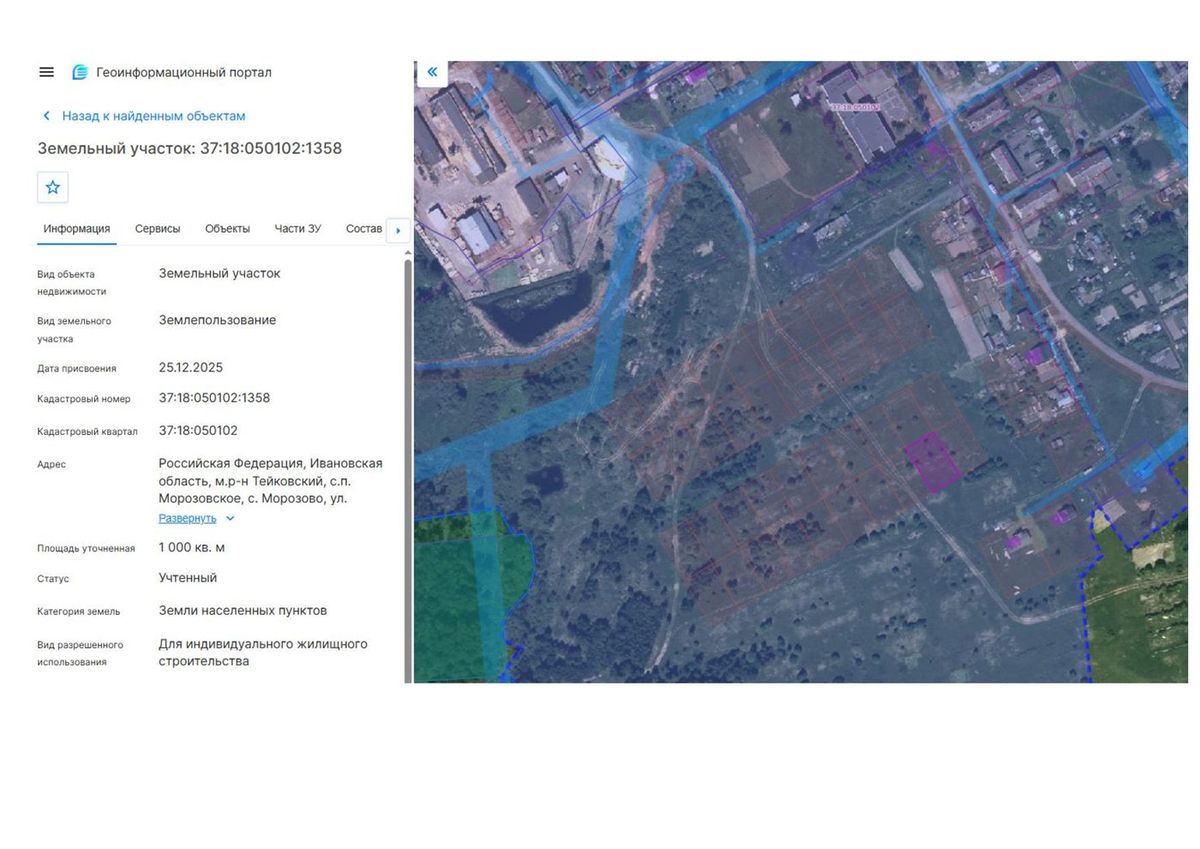The image size is (1200, 849).
Task: Click the highlighted magenta parcel on the map
Action: click(932, 462)
